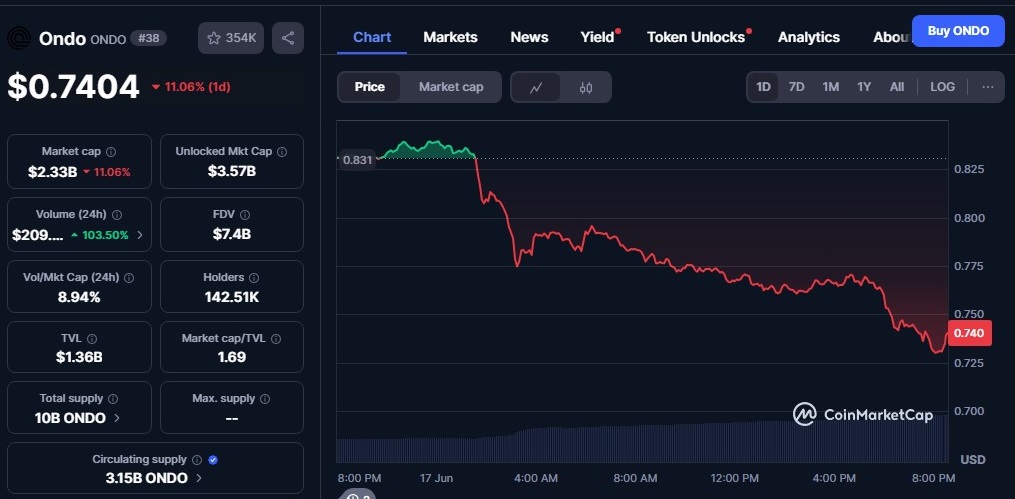Click the Ondo logo icon
1015x499 pixels.
coord(19,38)
